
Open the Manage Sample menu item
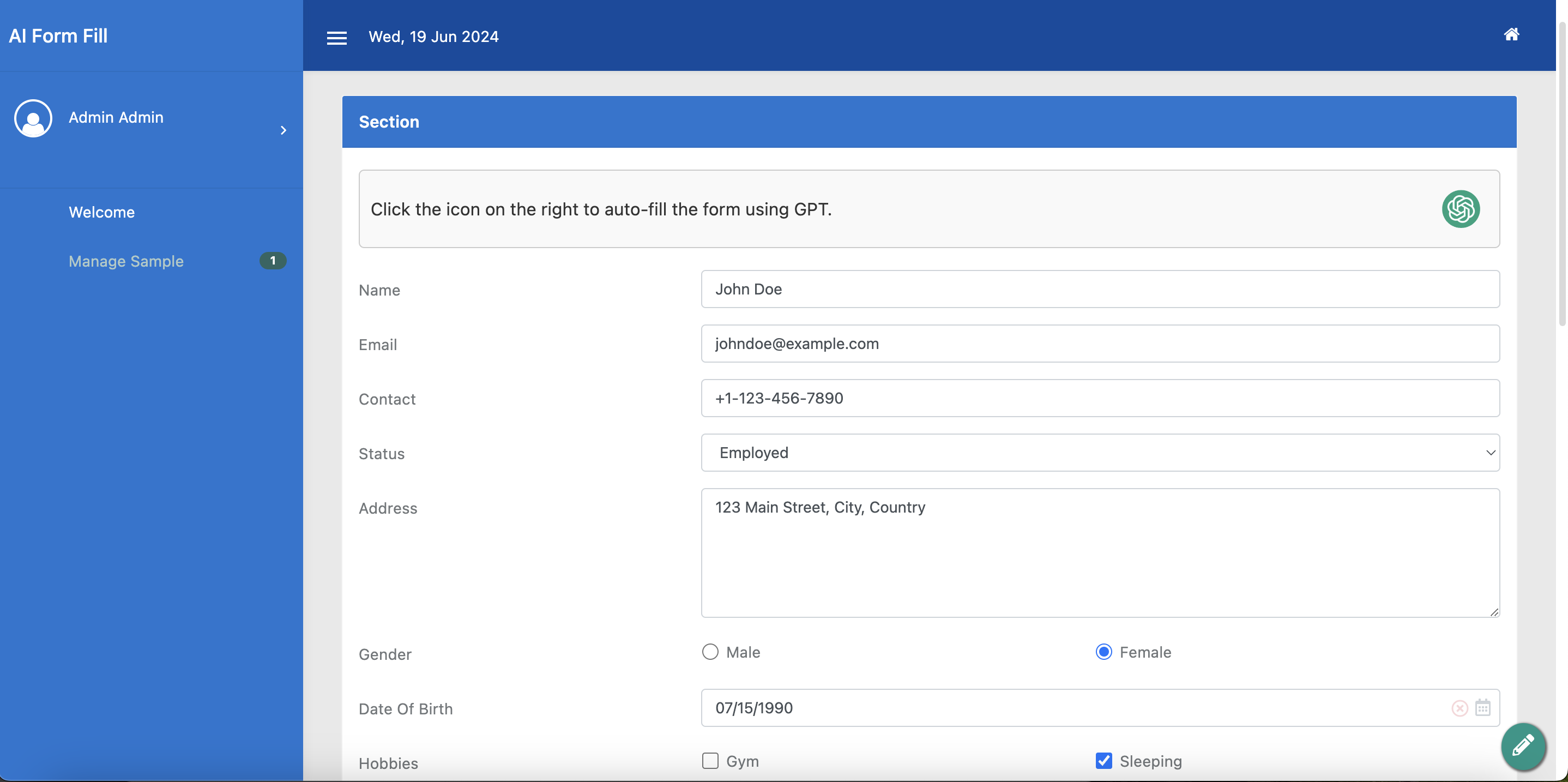pyautogui.click(x=126, y=261)
